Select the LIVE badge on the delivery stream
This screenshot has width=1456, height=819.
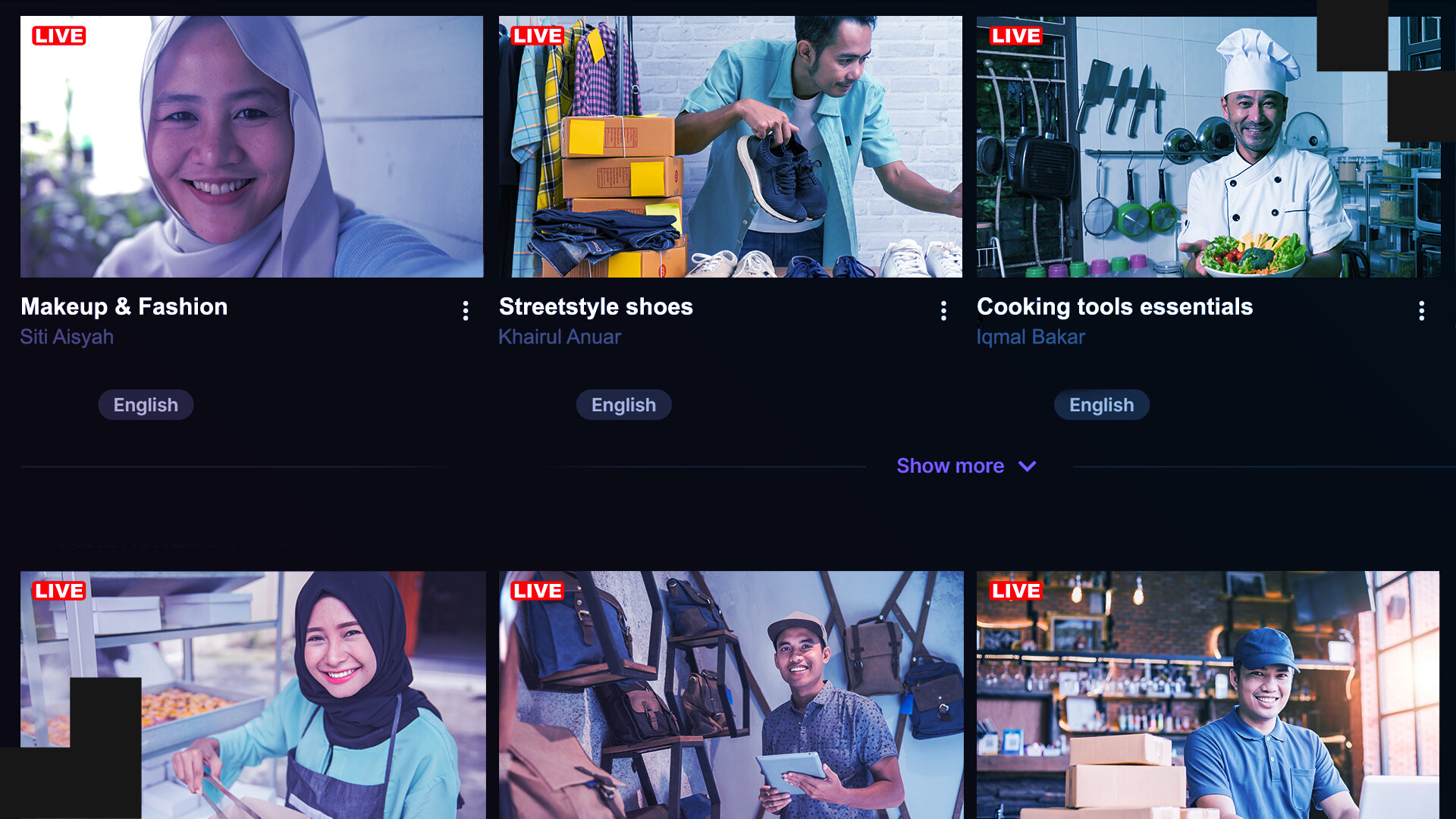pos(1016,591)
